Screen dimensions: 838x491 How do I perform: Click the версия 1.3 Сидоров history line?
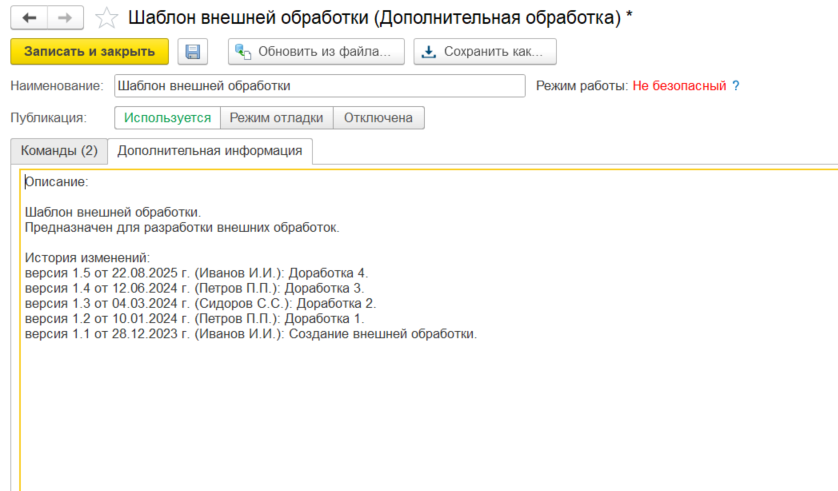[200, 303]
